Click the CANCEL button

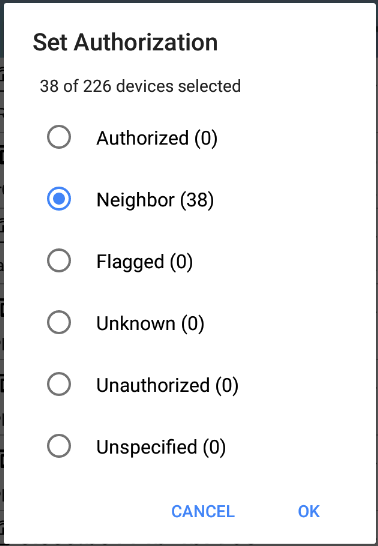pos(203,511)
